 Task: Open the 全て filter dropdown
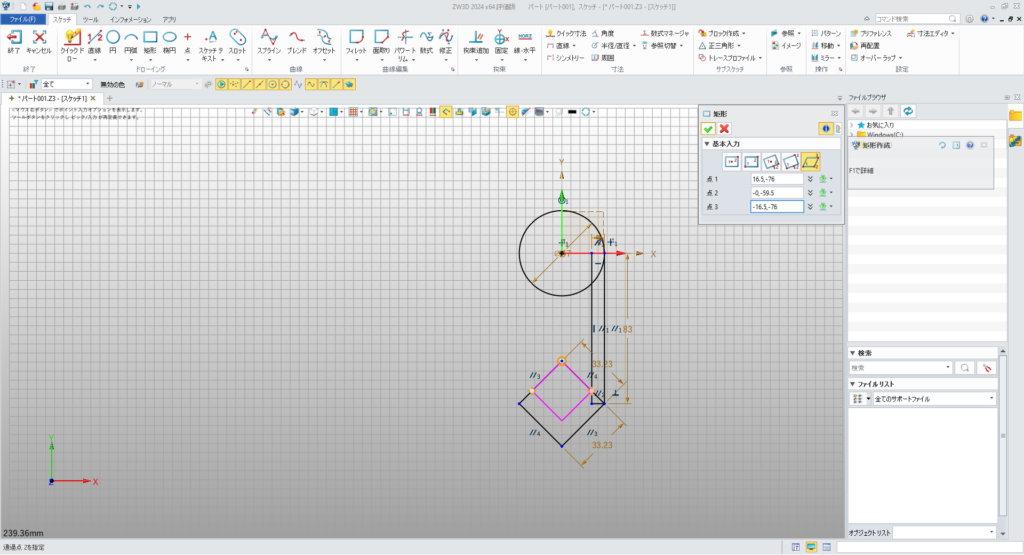[x=66, y=84]
